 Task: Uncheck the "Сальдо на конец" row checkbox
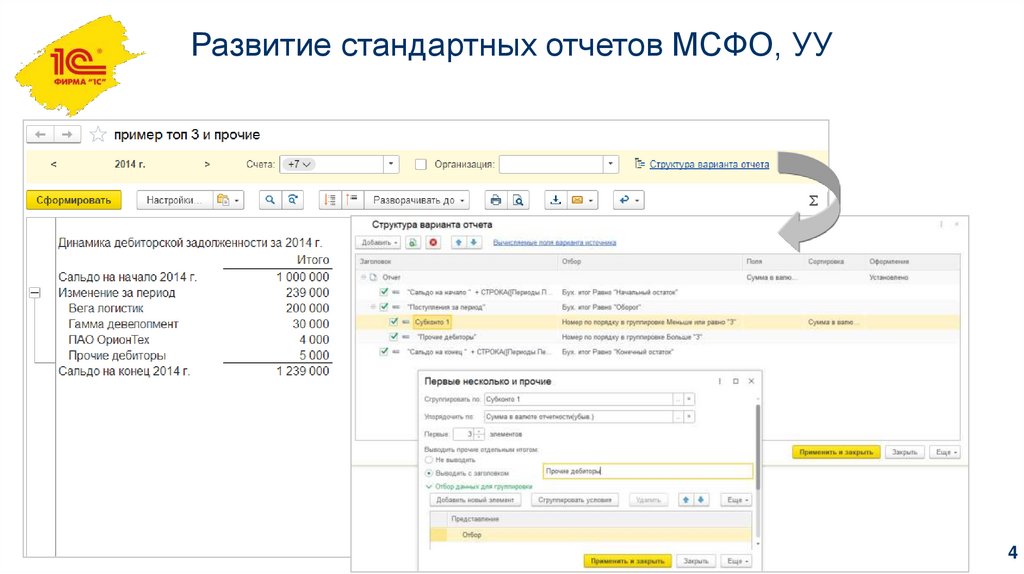tap(384, 352)
